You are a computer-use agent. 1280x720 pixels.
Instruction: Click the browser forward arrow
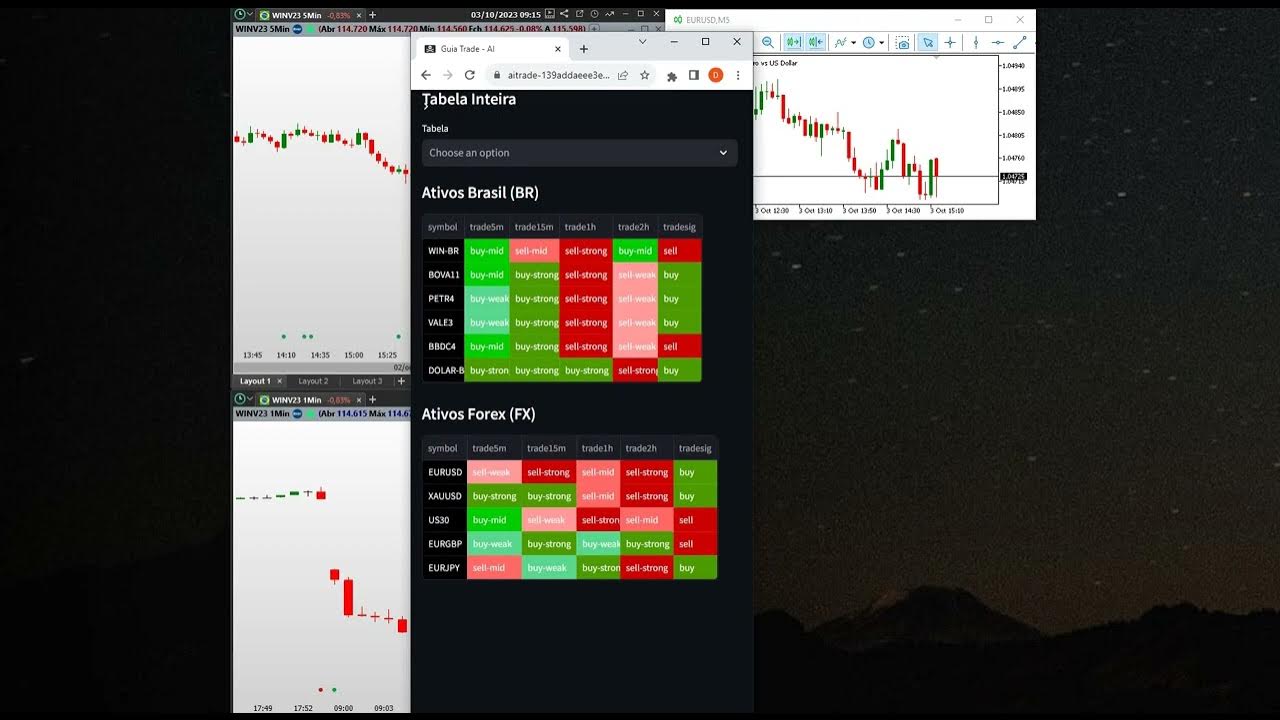[447, 75]
